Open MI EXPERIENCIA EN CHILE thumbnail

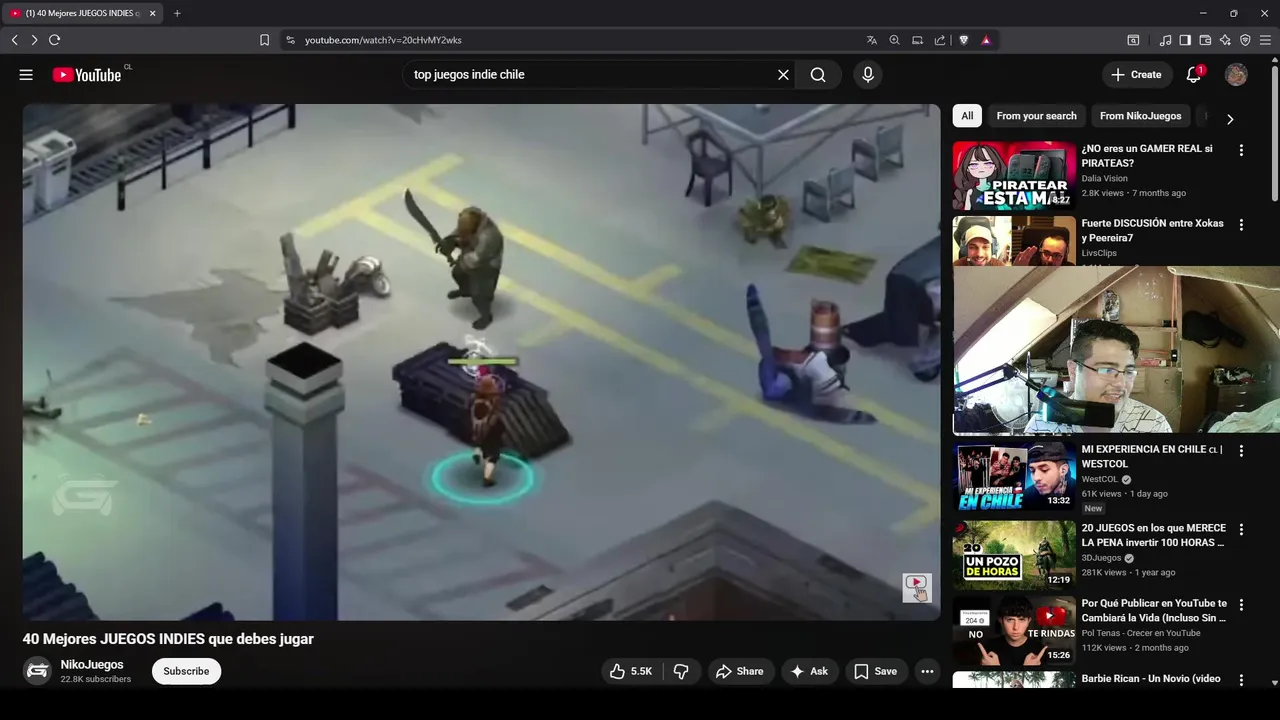(x=1014, y=476)
